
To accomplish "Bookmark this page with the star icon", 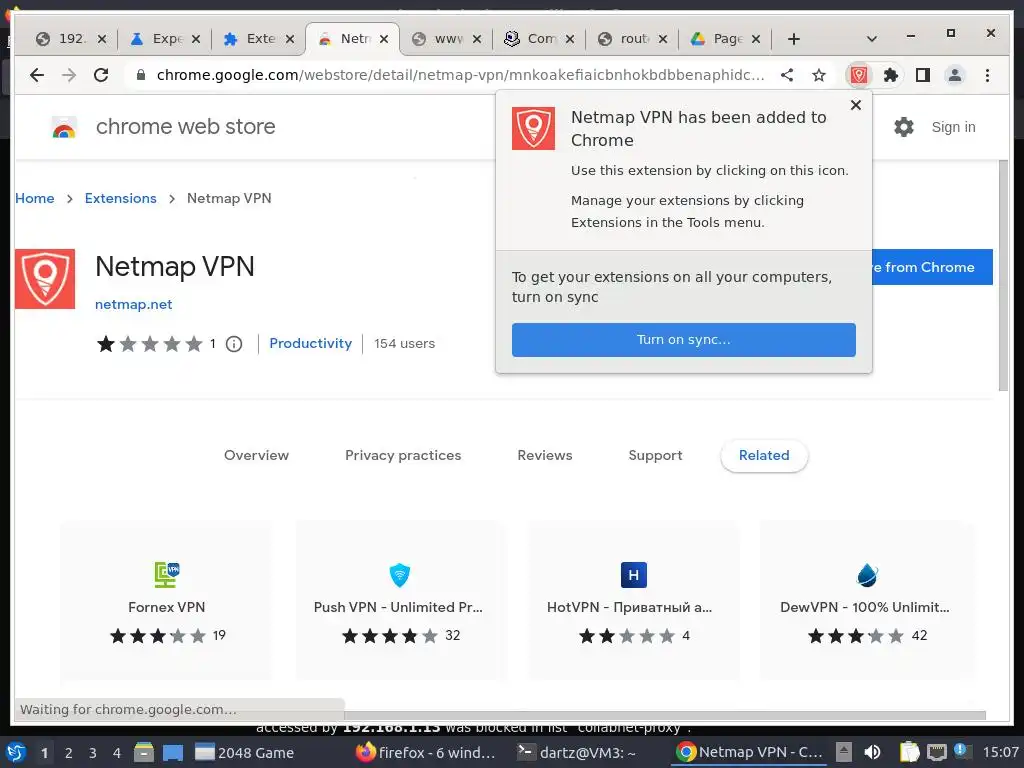I will tap(819, 75).
